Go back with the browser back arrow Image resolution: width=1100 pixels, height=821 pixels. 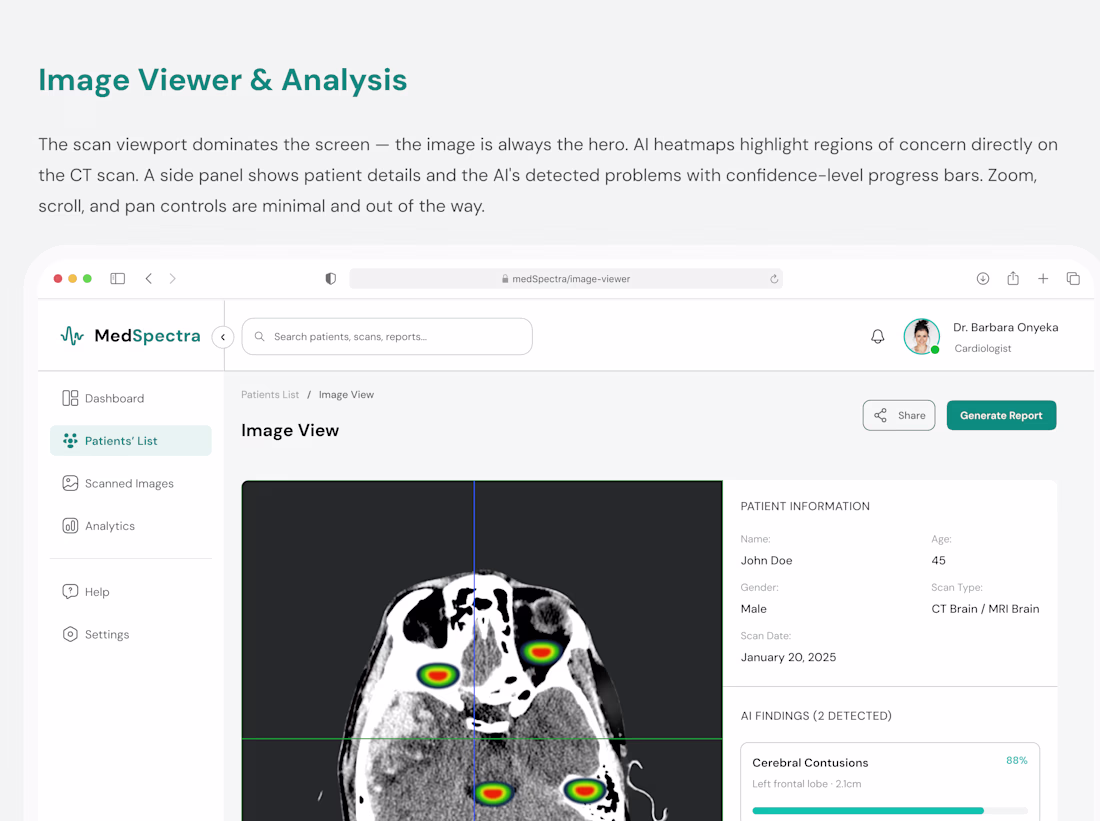pos(149,279)
